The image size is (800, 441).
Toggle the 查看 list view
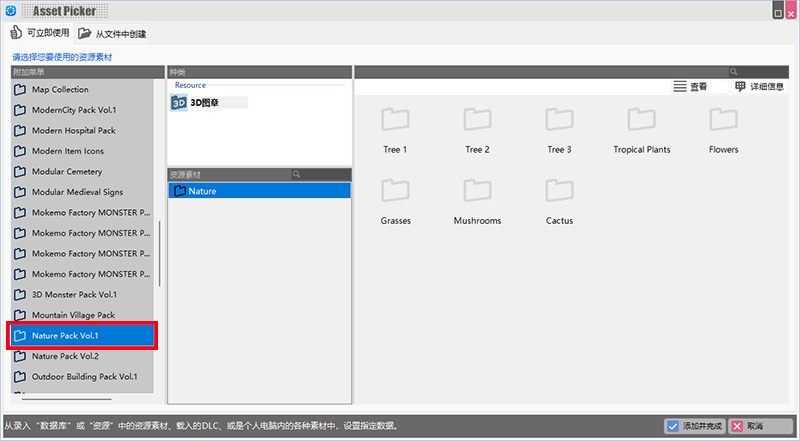(690, 87)
